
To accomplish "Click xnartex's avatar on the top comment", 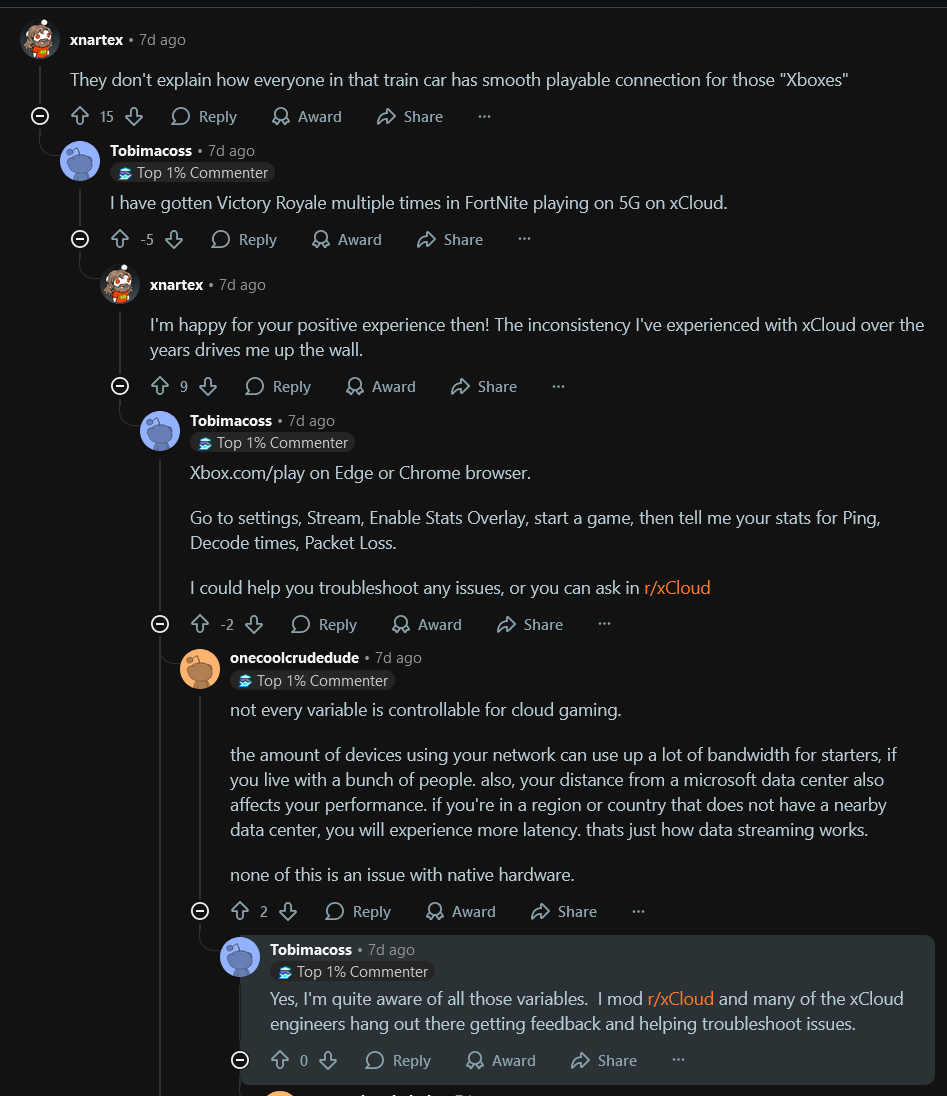I will pos(40,40).
